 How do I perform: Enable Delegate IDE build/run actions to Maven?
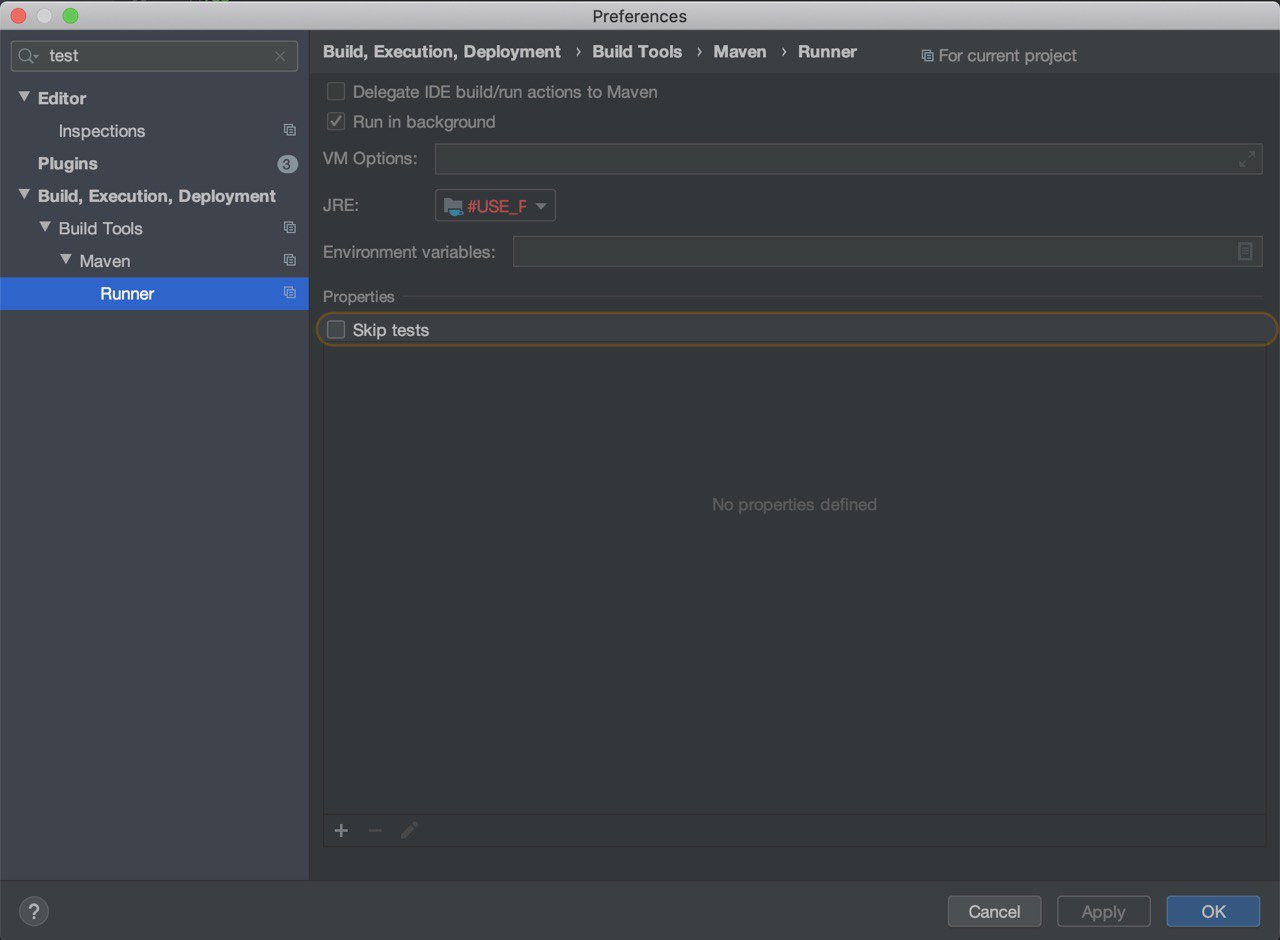(x=336, y=92)
